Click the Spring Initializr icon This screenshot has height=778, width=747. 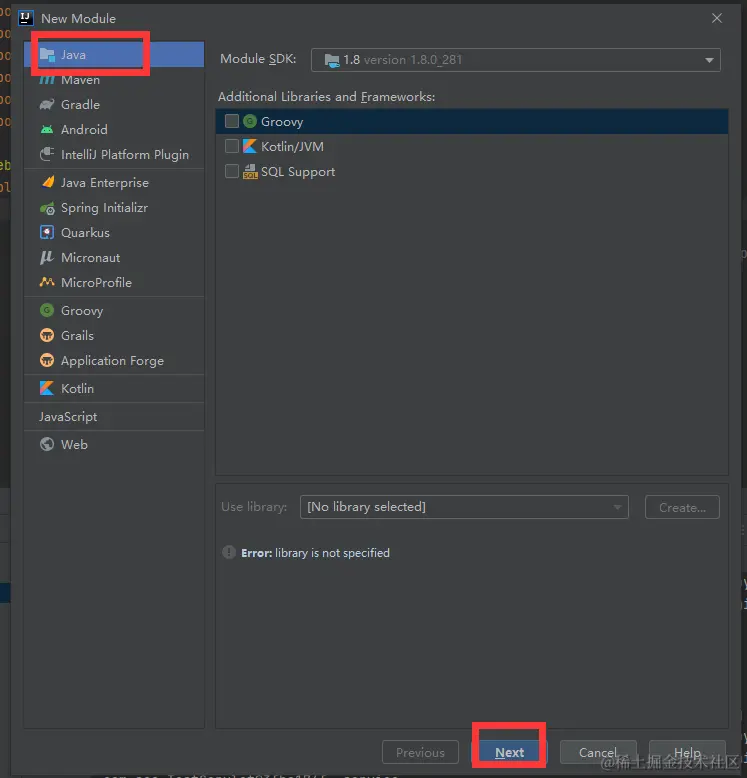click(x=47, y=208)
